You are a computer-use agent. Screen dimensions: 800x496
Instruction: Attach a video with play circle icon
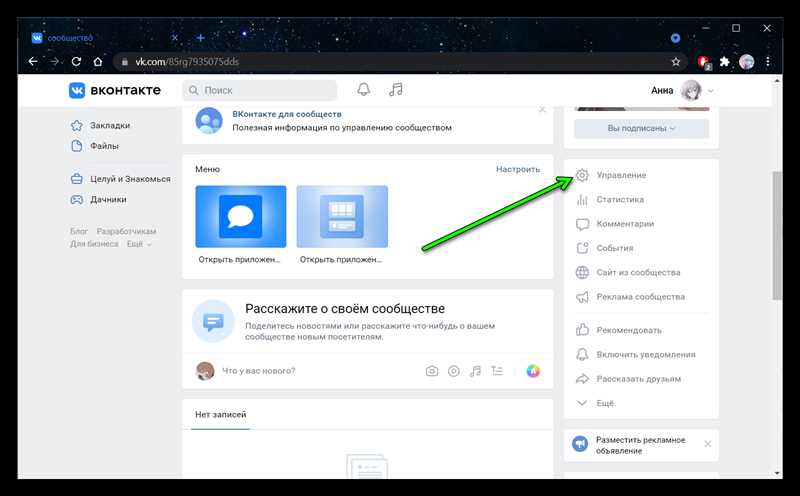click(454, 371)
